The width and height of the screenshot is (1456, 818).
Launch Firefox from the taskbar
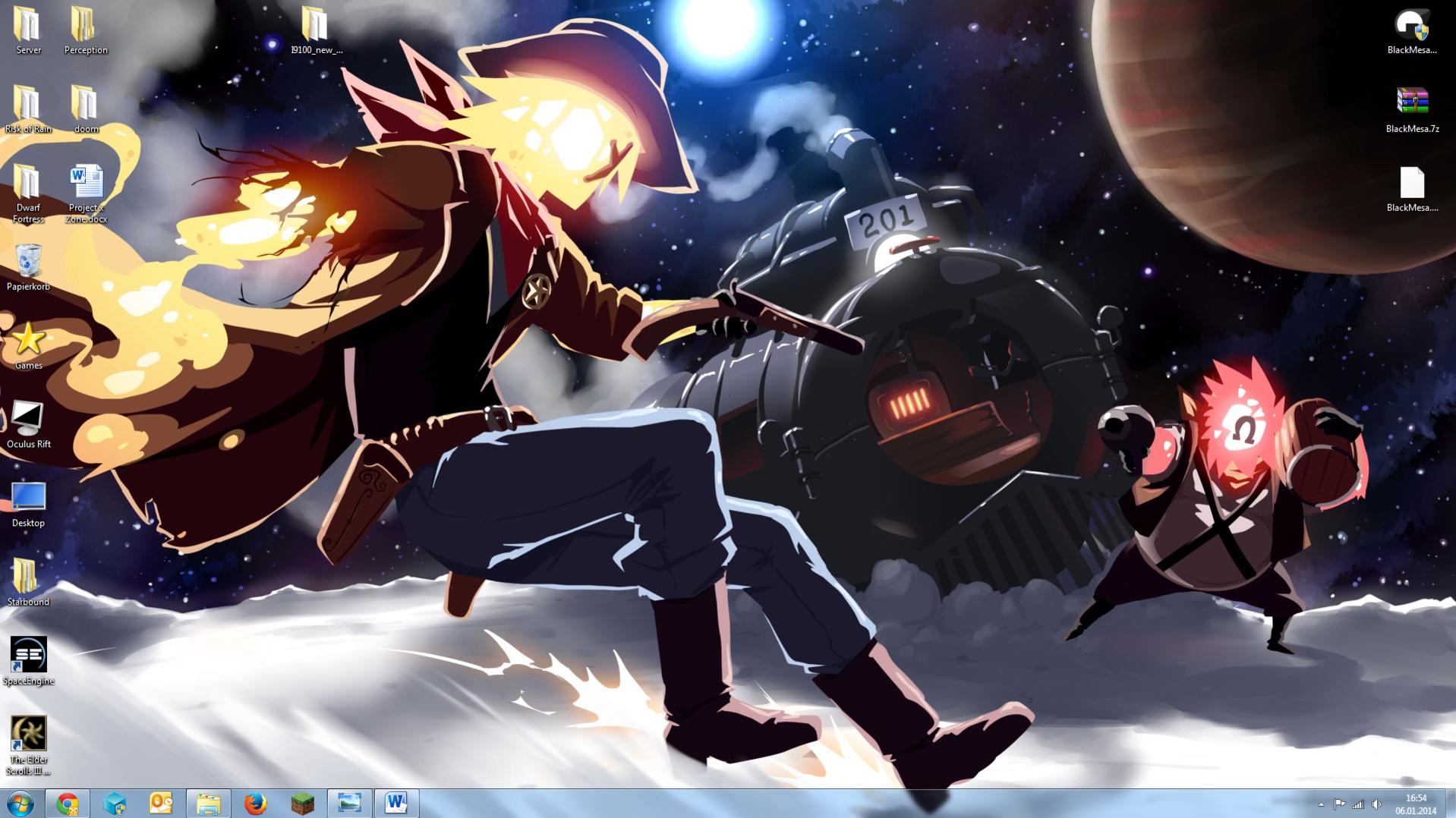(x=255, y=804)
